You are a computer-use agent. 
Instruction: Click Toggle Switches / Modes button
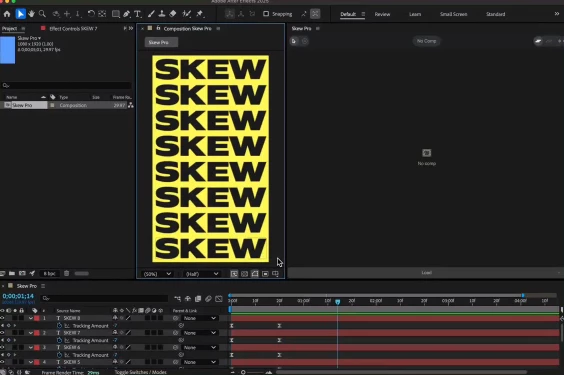coord(141,372)
